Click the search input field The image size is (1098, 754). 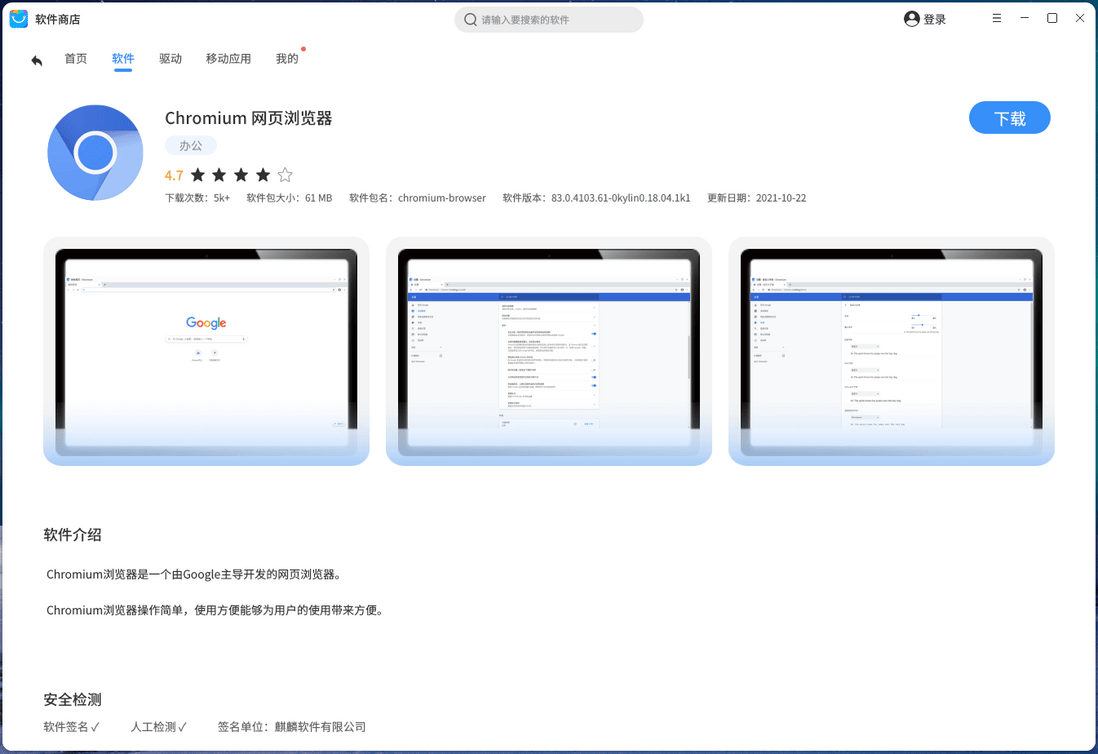(x=548, y=19)
